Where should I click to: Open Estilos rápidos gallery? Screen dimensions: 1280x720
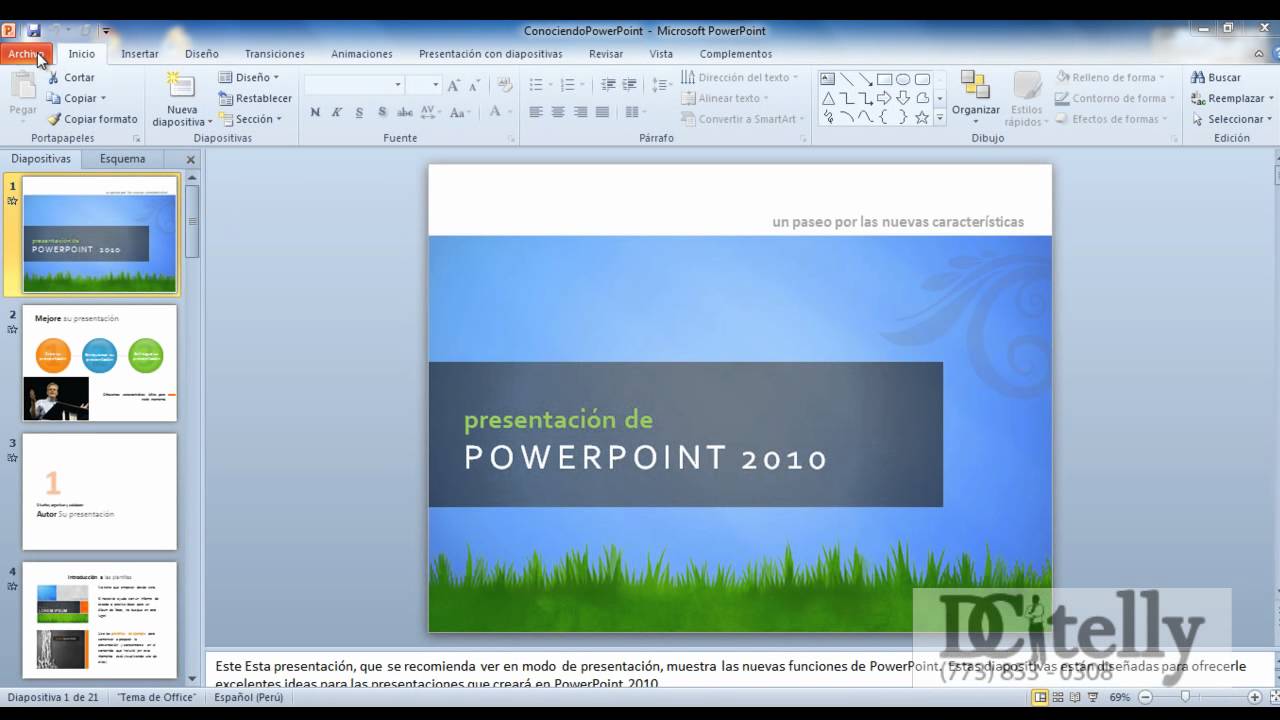coord(1026,98)
